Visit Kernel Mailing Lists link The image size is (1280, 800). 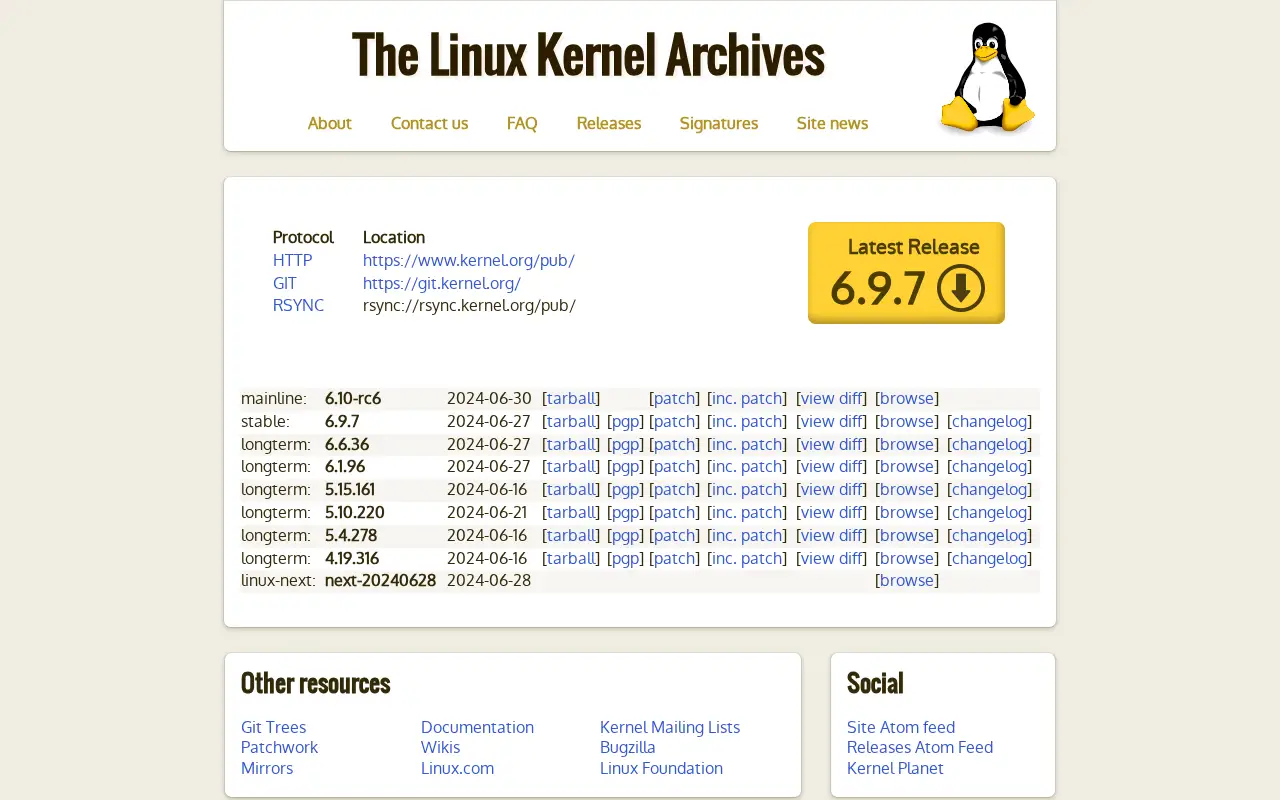click(670, 727)
